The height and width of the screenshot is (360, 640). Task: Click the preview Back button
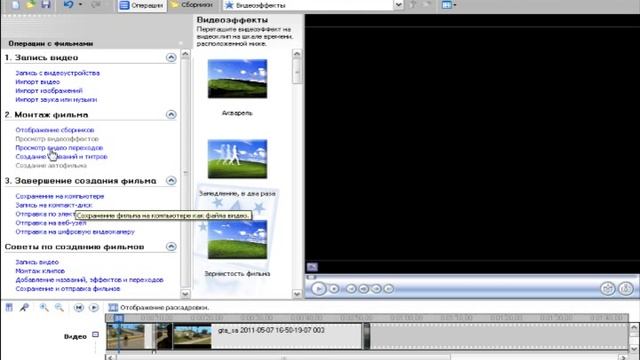click(351, 289)
